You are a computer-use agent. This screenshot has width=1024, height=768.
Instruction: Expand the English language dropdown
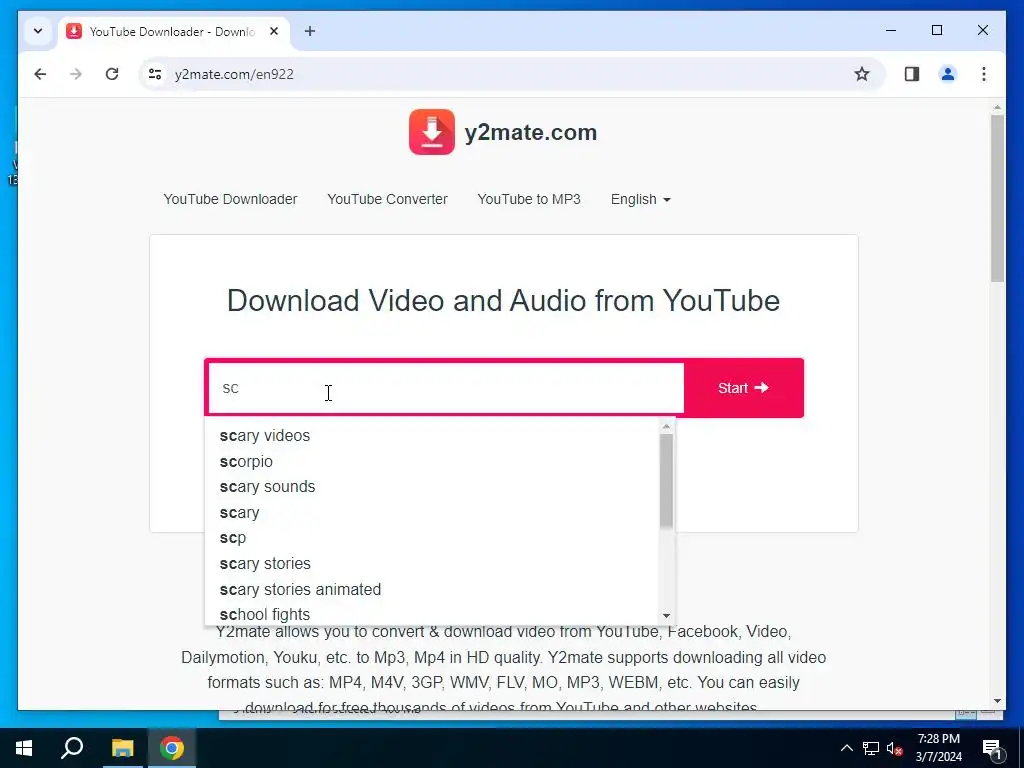click(641, 199)
